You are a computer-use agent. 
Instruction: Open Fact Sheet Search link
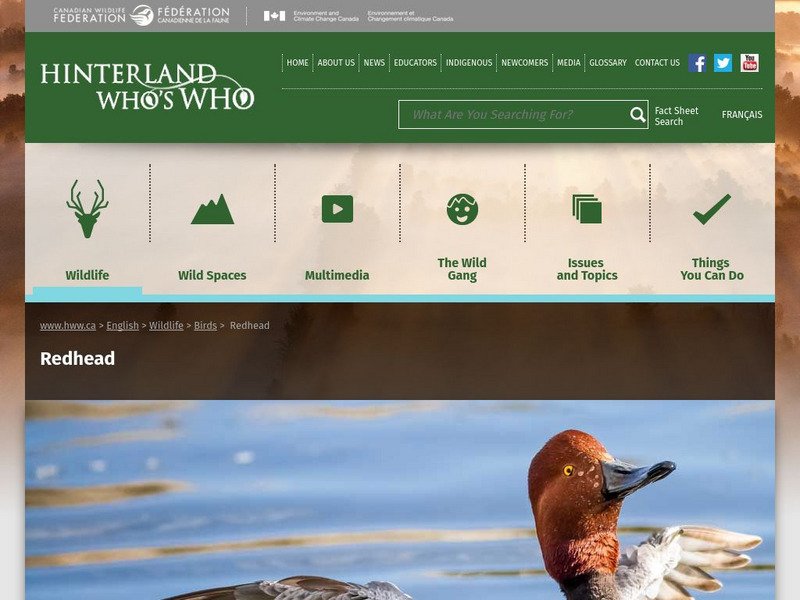(676, 116)
